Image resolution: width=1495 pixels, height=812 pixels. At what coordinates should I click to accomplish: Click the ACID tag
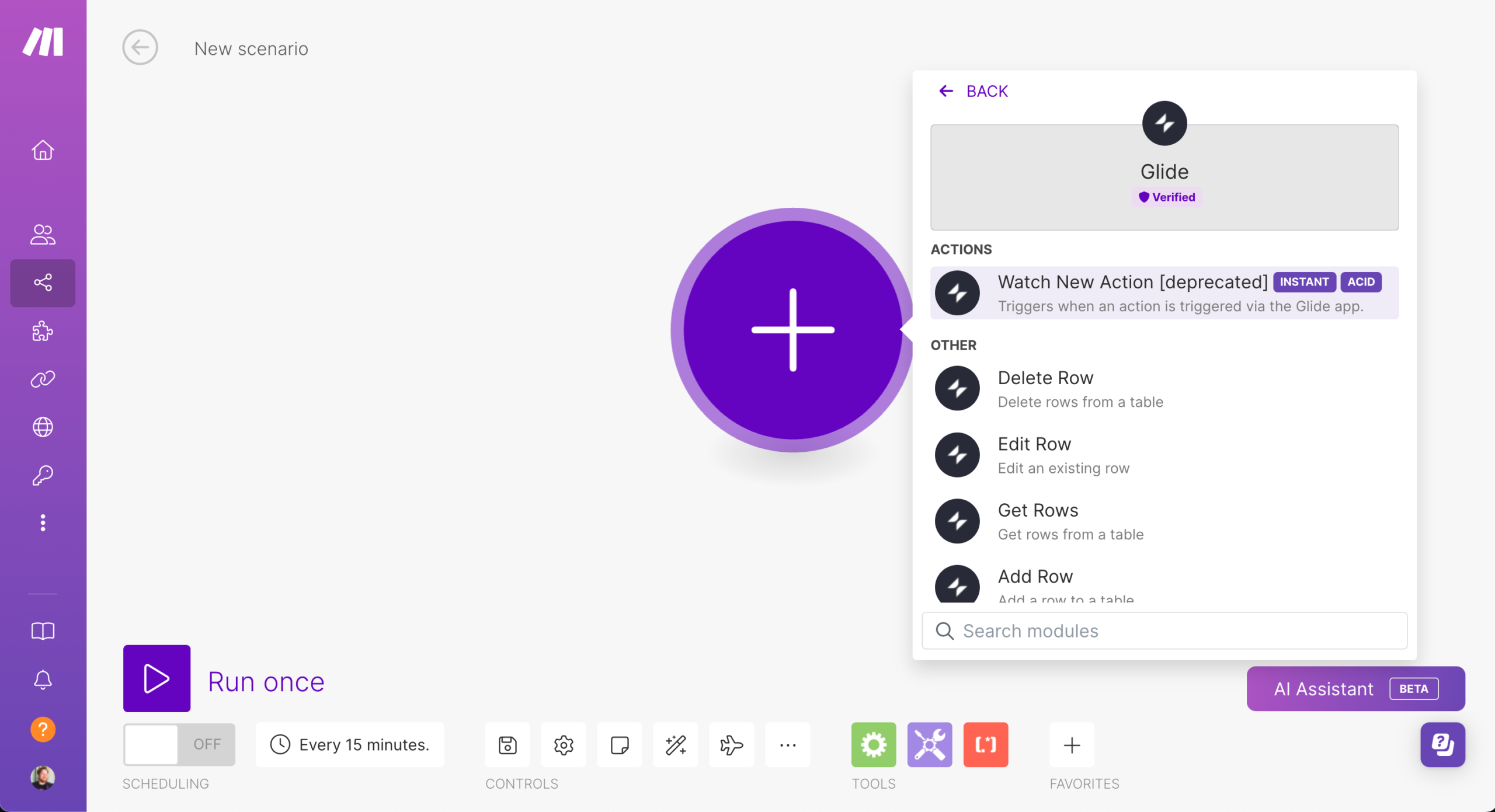pos(1361,282)
